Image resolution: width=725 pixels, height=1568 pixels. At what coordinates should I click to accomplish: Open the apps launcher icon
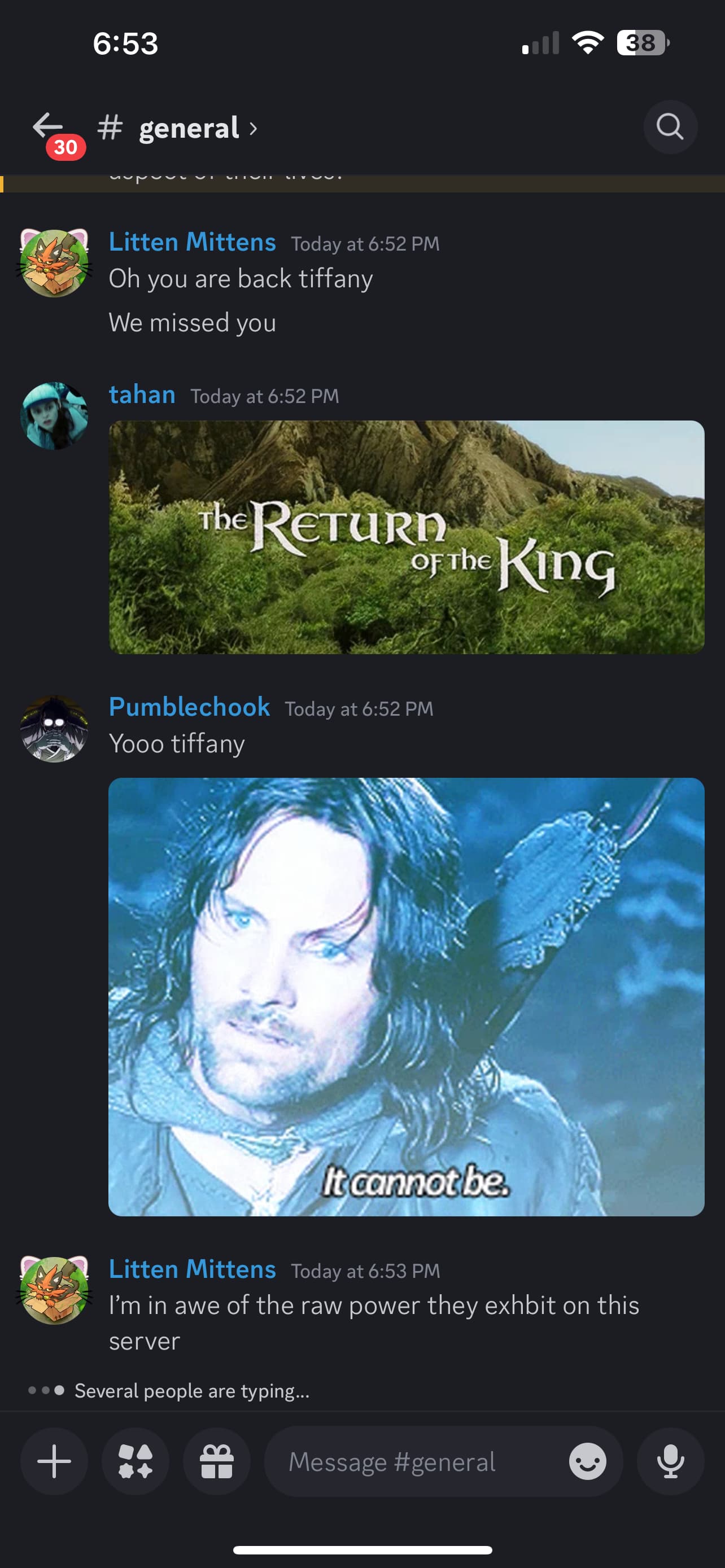point(135,1461)
